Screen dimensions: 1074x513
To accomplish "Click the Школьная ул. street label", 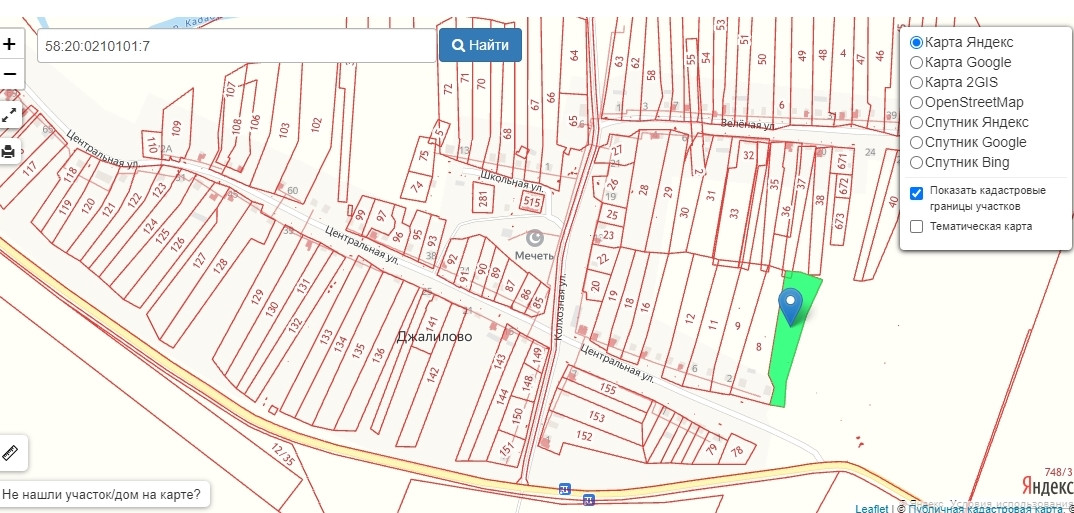I will (512, 181).
